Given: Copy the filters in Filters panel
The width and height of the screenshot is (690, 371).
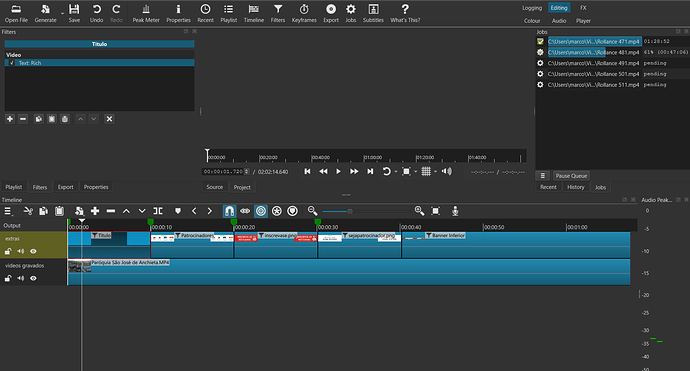Looking at the screenshot, I should pos(38,119).
